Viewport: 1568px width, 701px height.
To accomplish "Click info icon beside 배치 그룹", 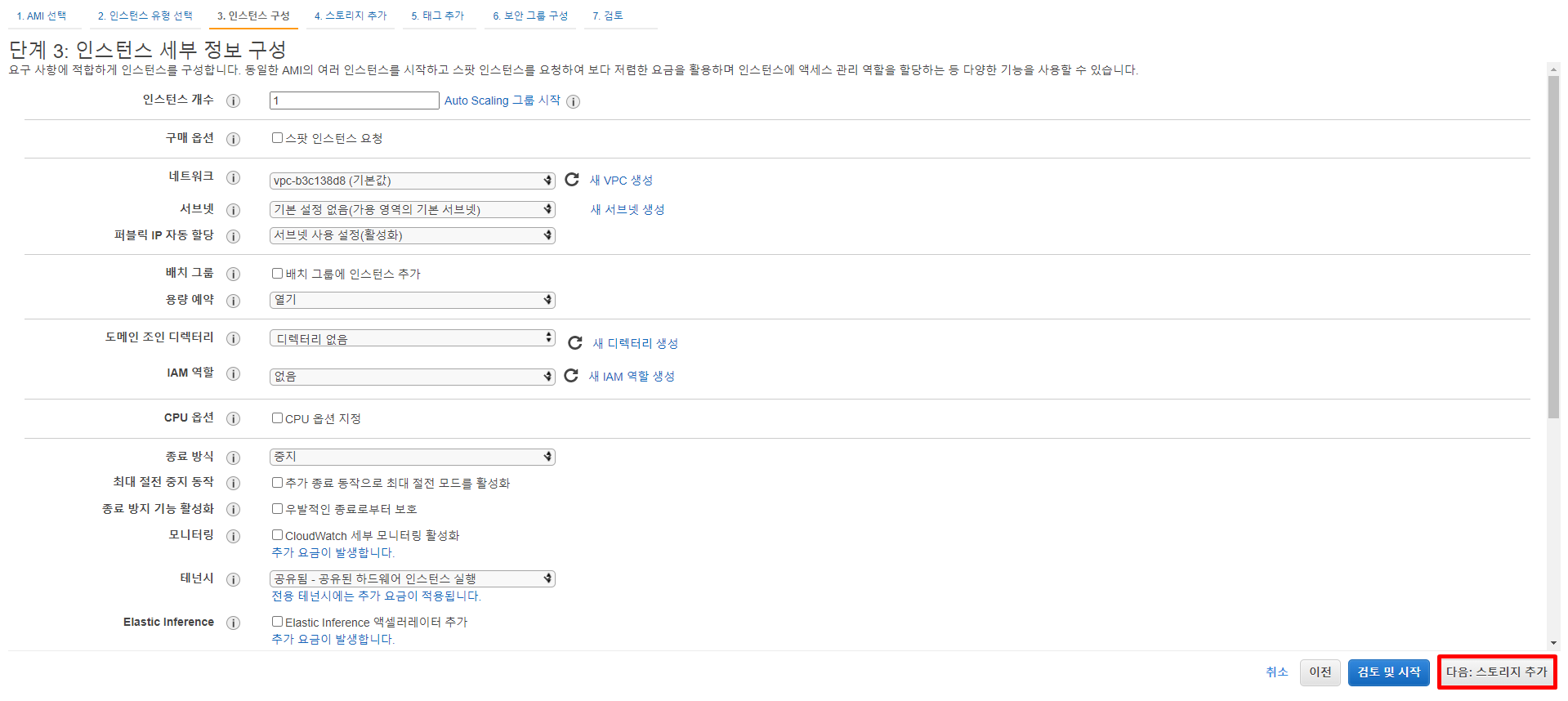I will [x=234, y=275].
